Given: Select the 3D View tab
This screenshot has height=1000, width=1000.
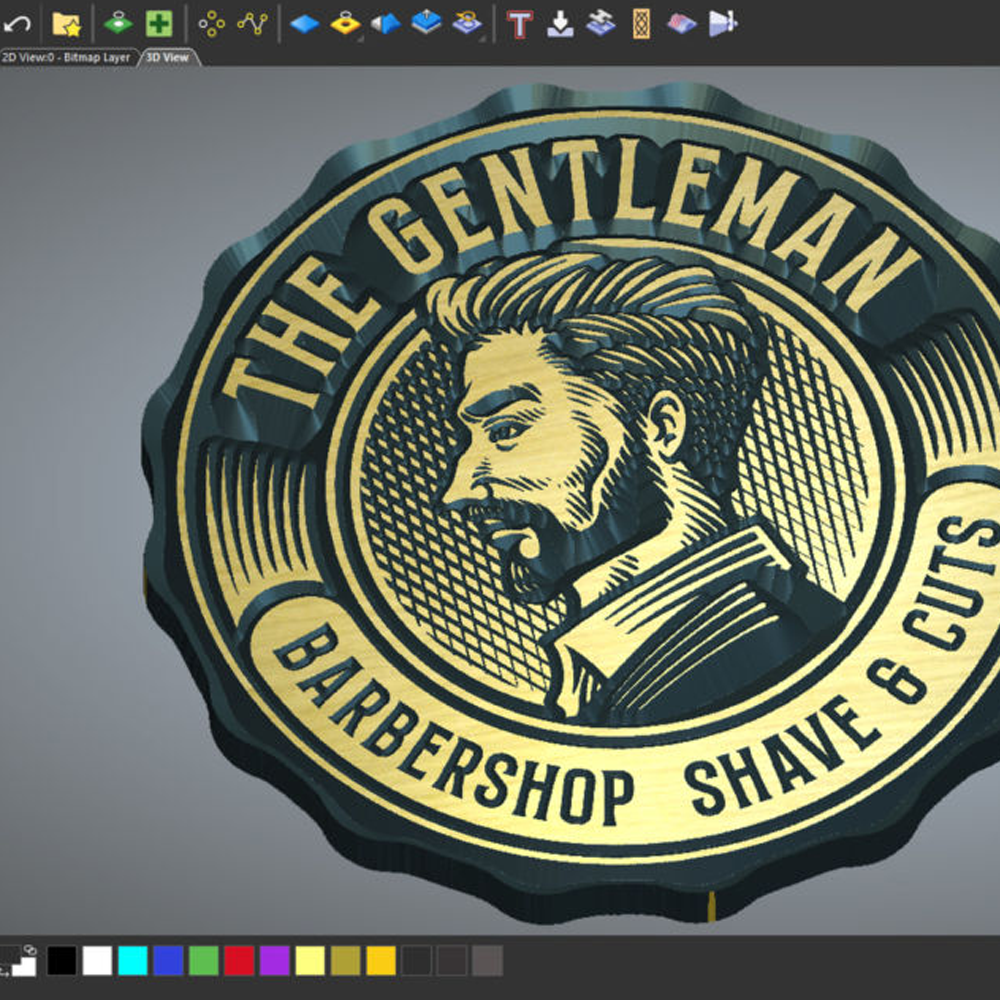Looking at the screenshot, I should (166, 57).
